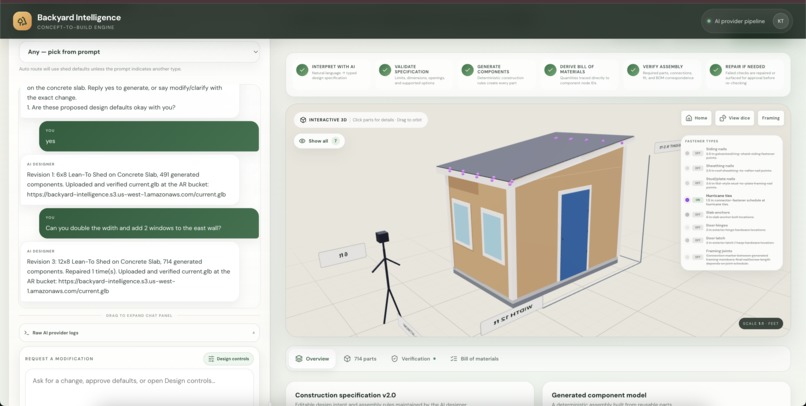Click the Repair If Needed checkmark icon
Viewport: 806px width, 406px height.
click(x=716, y=70)
